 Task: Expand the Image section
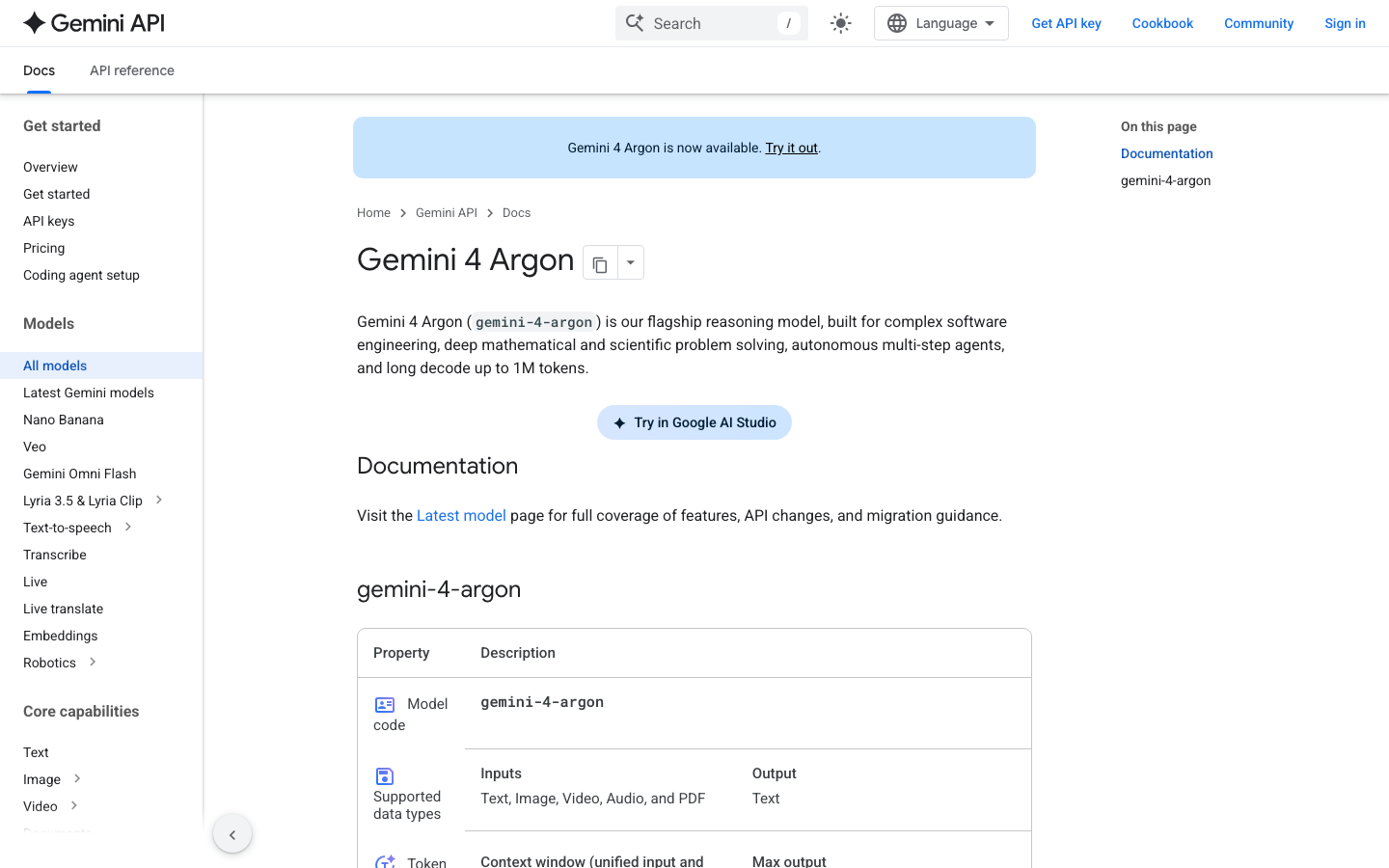[x=77, y=778]
